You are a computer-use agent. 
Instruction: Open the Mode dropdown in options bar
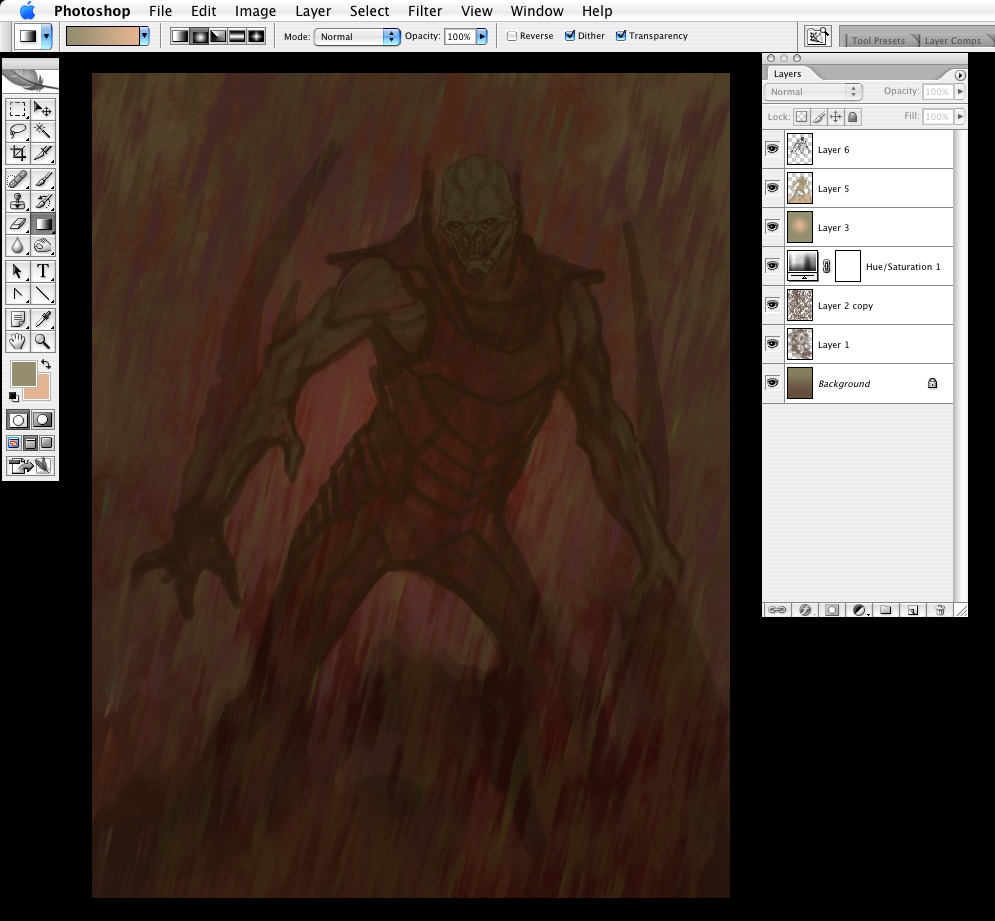[x=357, y=37]
